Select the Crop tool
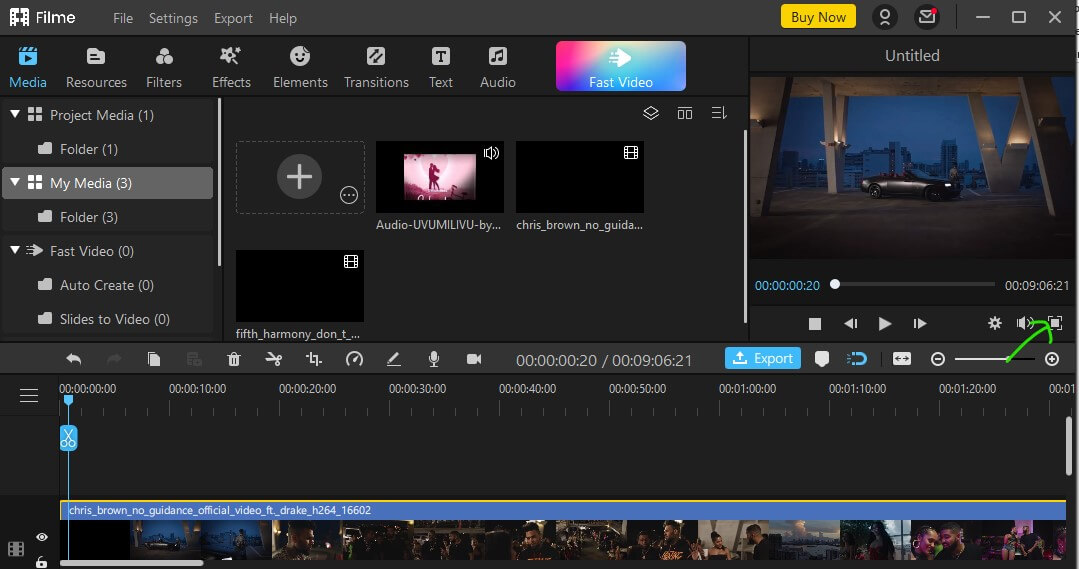 coord(314,358)
